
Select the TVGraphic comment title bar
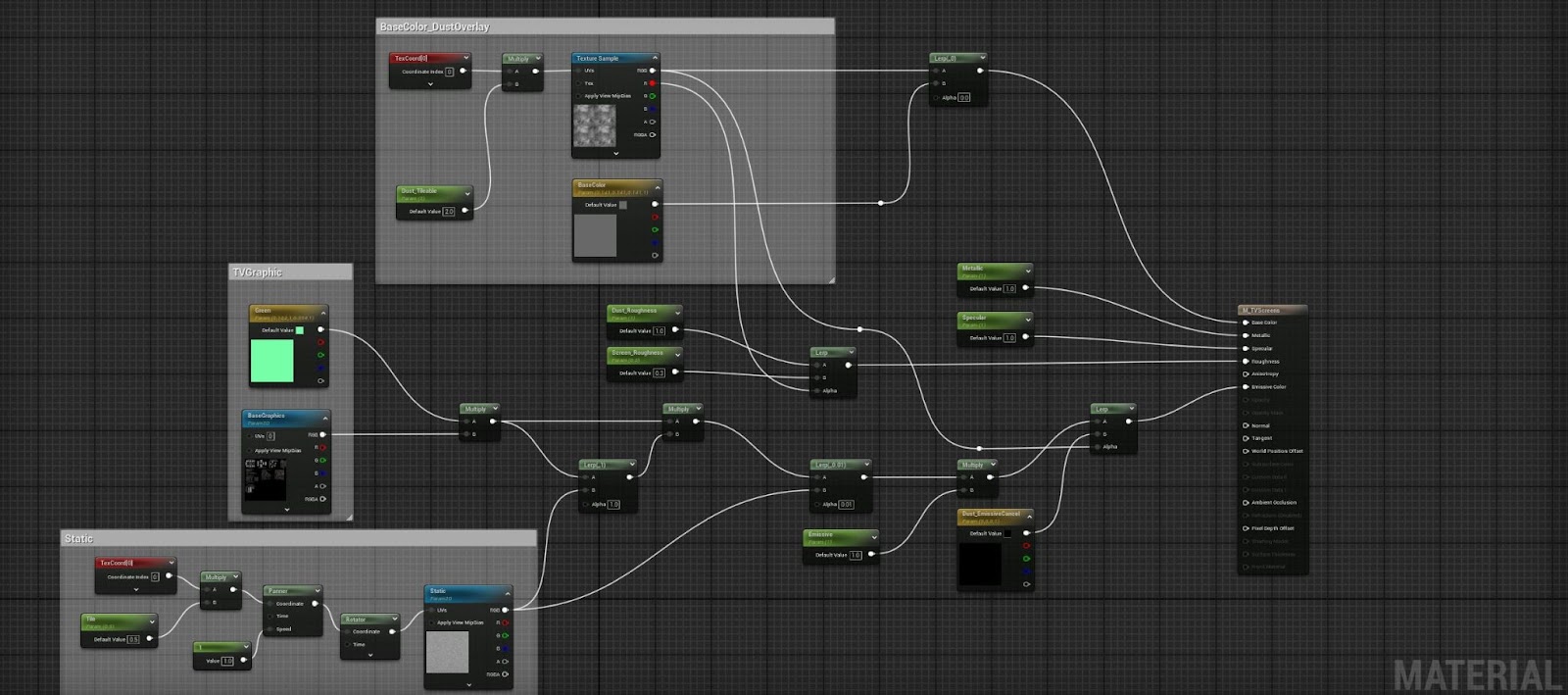(290, 273)
